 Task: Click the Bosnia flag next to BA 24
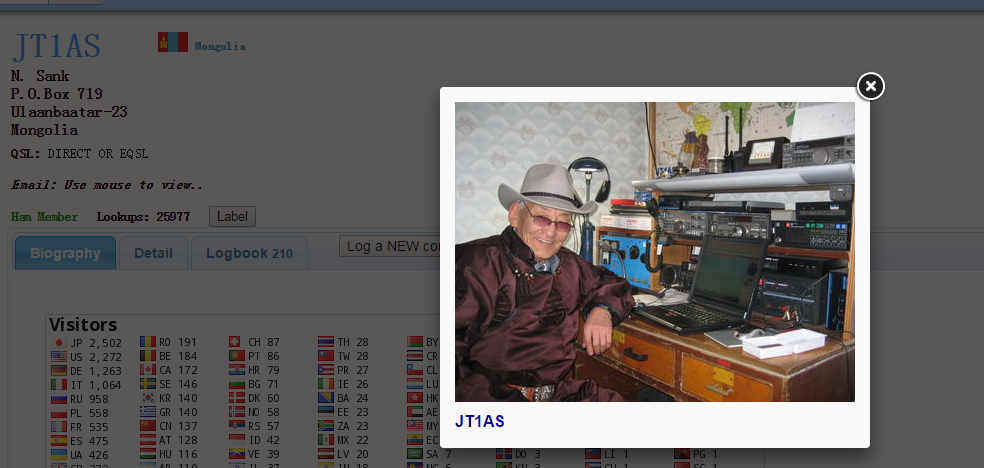[x=326, y=398]
